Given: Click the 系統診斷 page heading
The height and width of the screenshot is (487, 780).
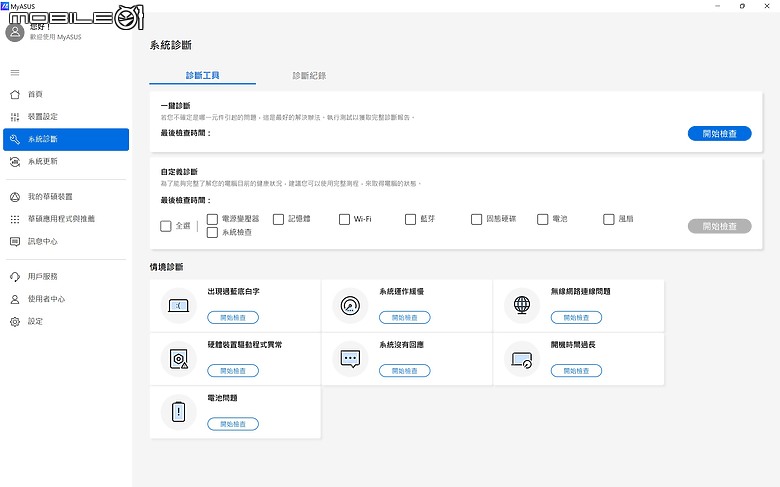Looking at the screenshot, I should pyautogui.click(x=171, y=45).
